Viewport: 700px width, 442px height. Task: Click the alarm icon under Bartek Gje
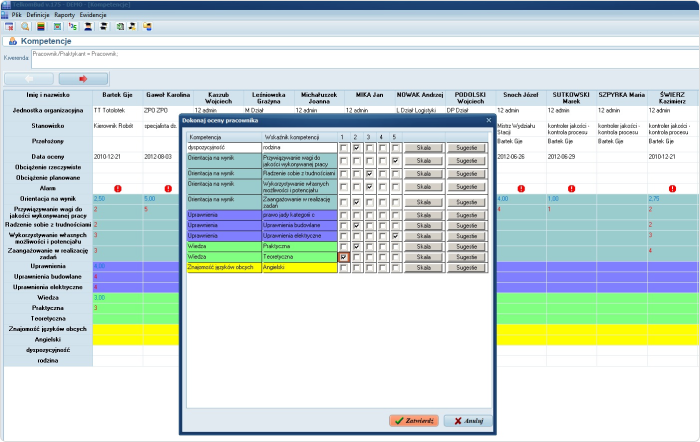(118, 188)
